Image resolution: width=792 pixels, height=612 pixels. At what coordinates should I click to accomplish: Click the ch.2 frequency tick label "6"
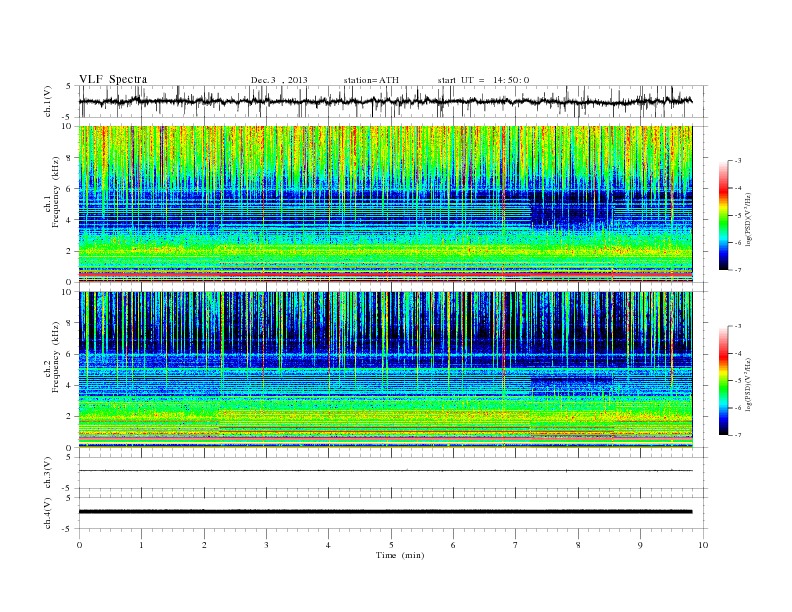[69, 354]
